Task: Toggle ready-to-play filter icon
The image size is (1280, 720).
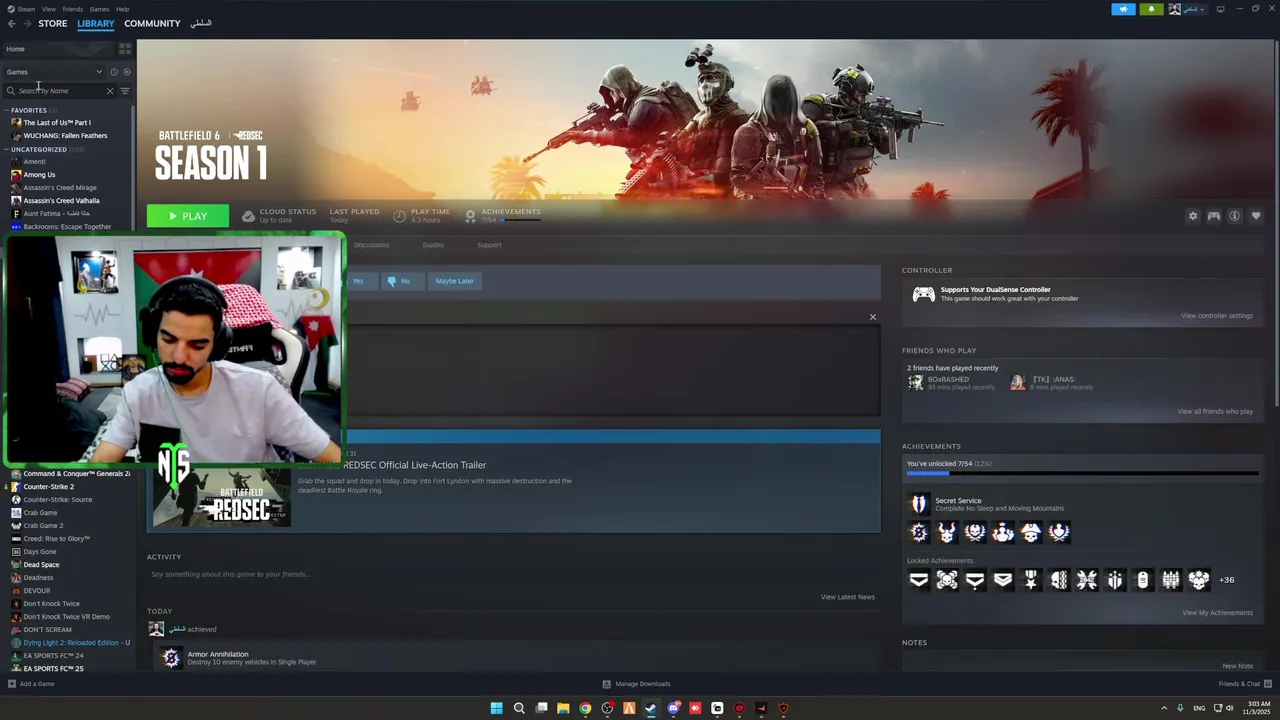Action: click(126, 72)
